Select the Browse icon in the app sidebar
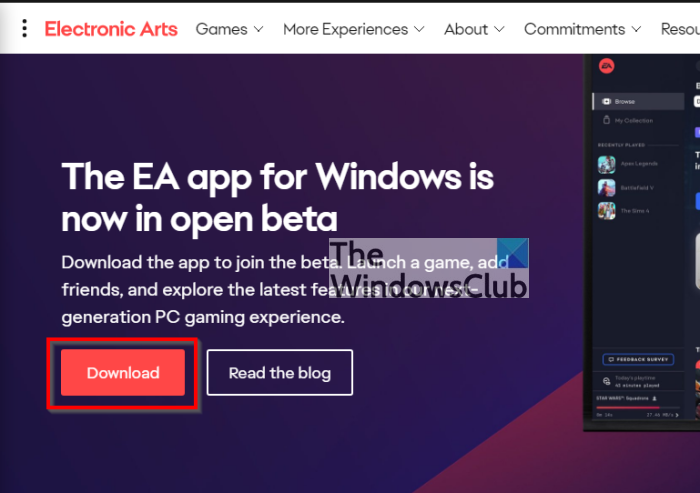 point(606,101)
